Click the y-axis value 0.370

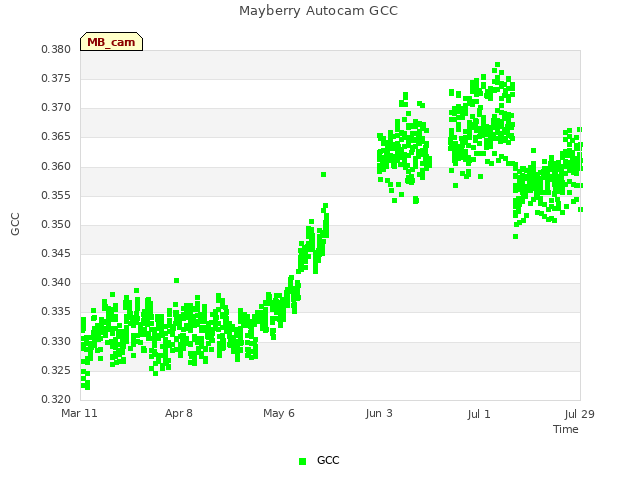[56, 108]
